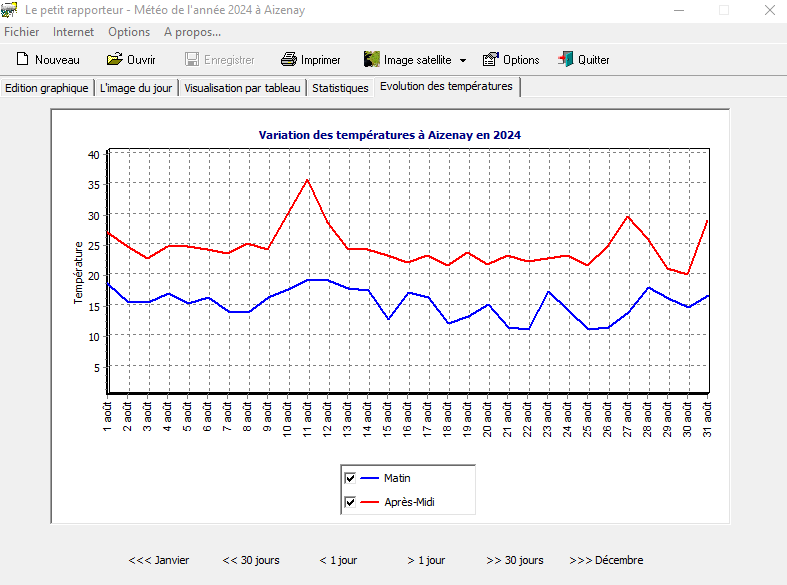Uncheck the Après-Midi series checkbox
The image size is (787, 585).
pyautogui.click(x=350, y=502)
